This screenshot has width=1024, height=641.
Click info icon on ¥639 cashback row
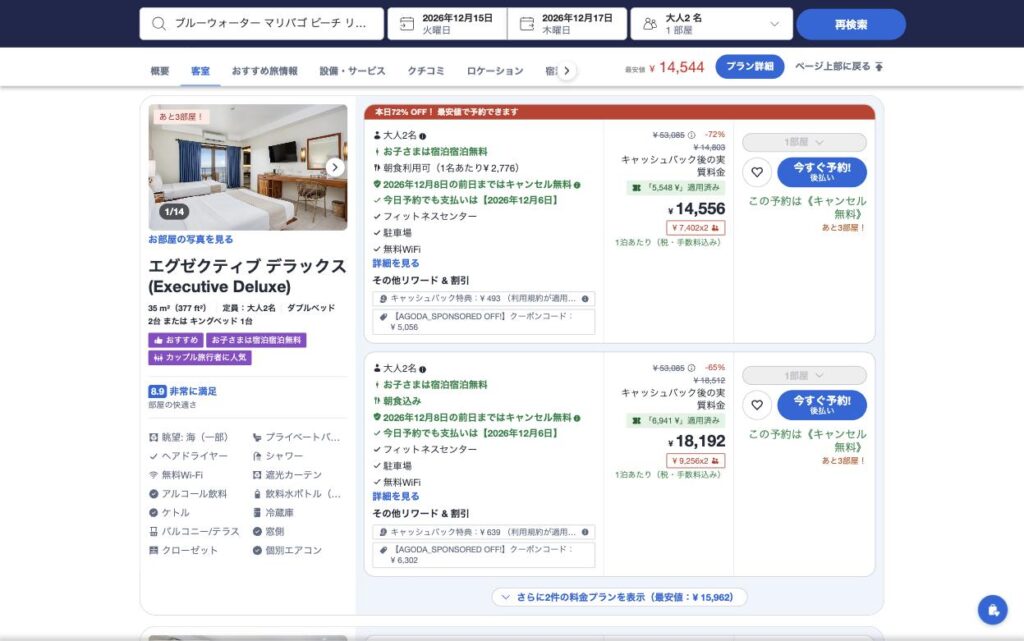[x=585, y=532]
